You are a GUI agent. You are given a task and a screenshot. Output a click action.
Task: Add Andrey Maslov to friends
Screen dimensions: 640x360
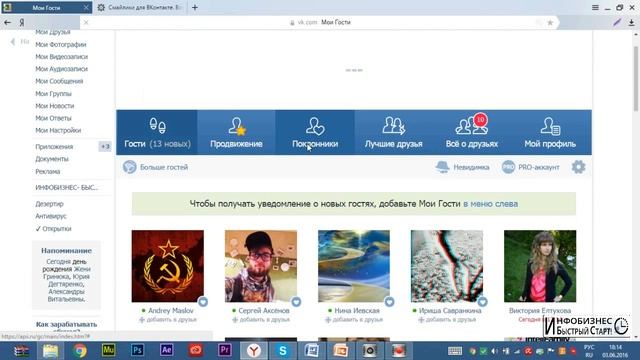pyautogui.click(x=168, y=320)
